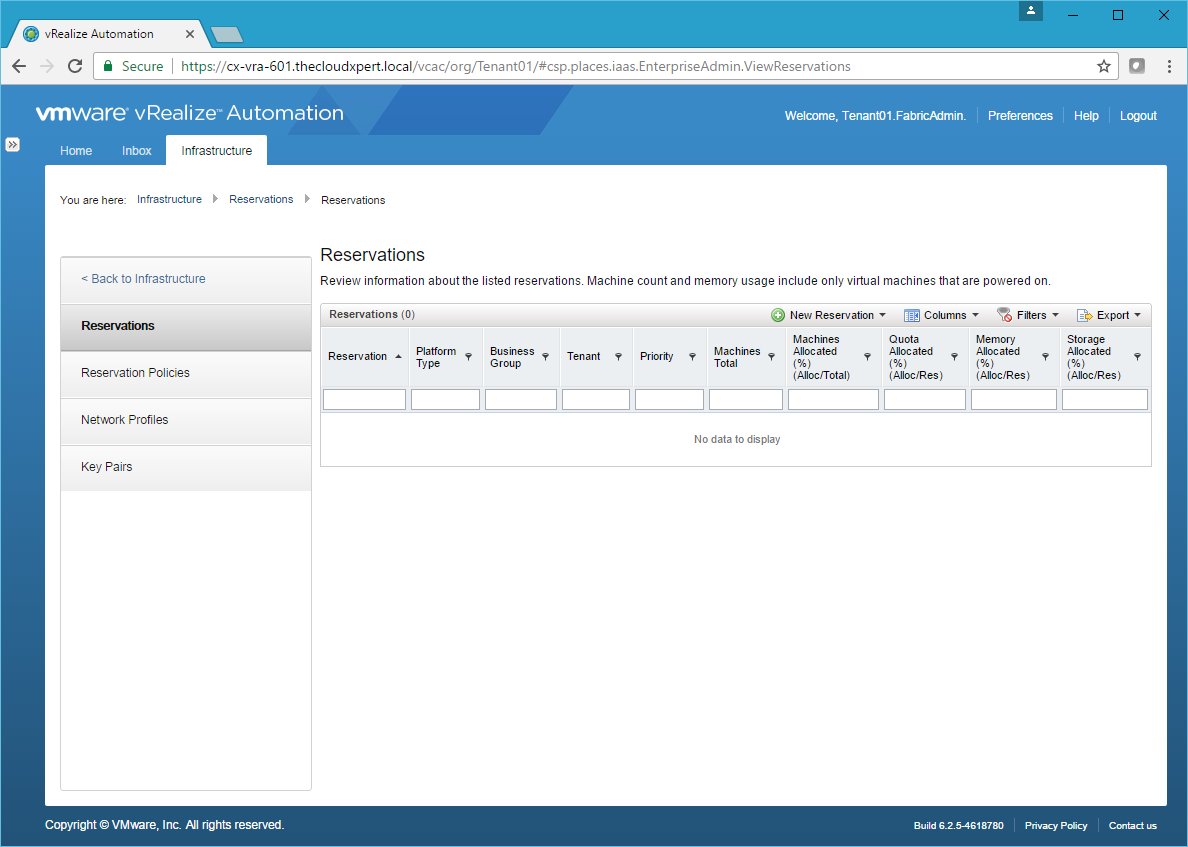Bookmark this page with the star icon
The width and height of the screenshot is (1188, 847).
click(1104, 66)
